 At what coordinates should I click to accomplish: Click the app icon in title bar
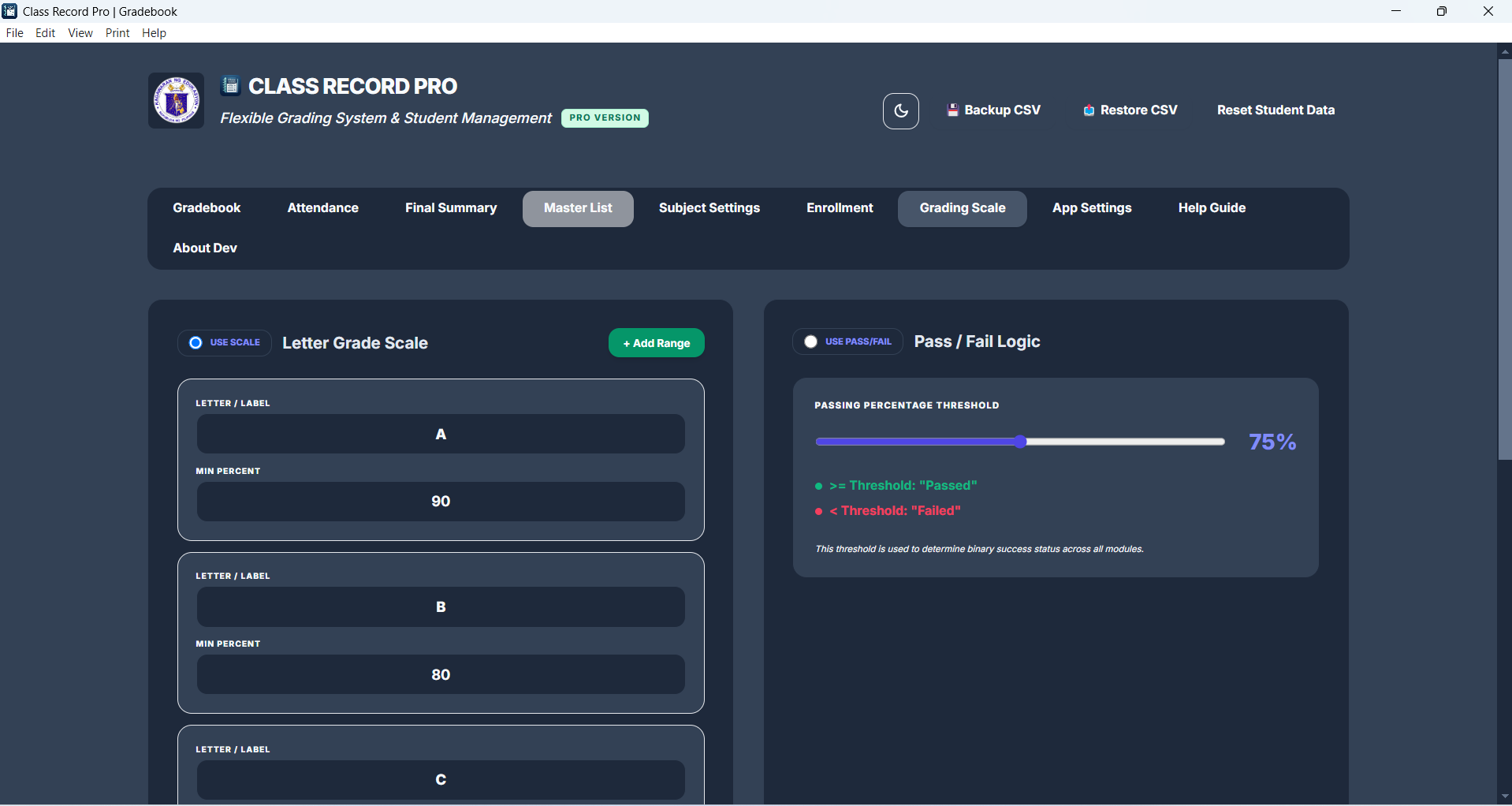click(9, 11)
